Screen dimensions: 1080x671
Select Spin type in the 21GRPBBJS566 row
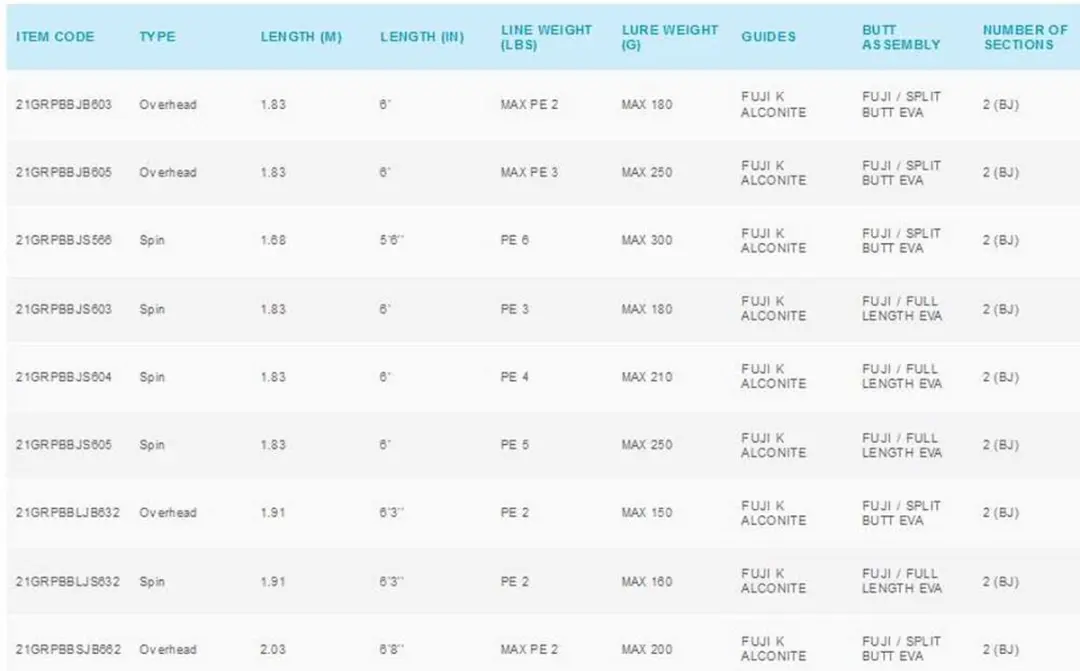[x=152, y=240]
